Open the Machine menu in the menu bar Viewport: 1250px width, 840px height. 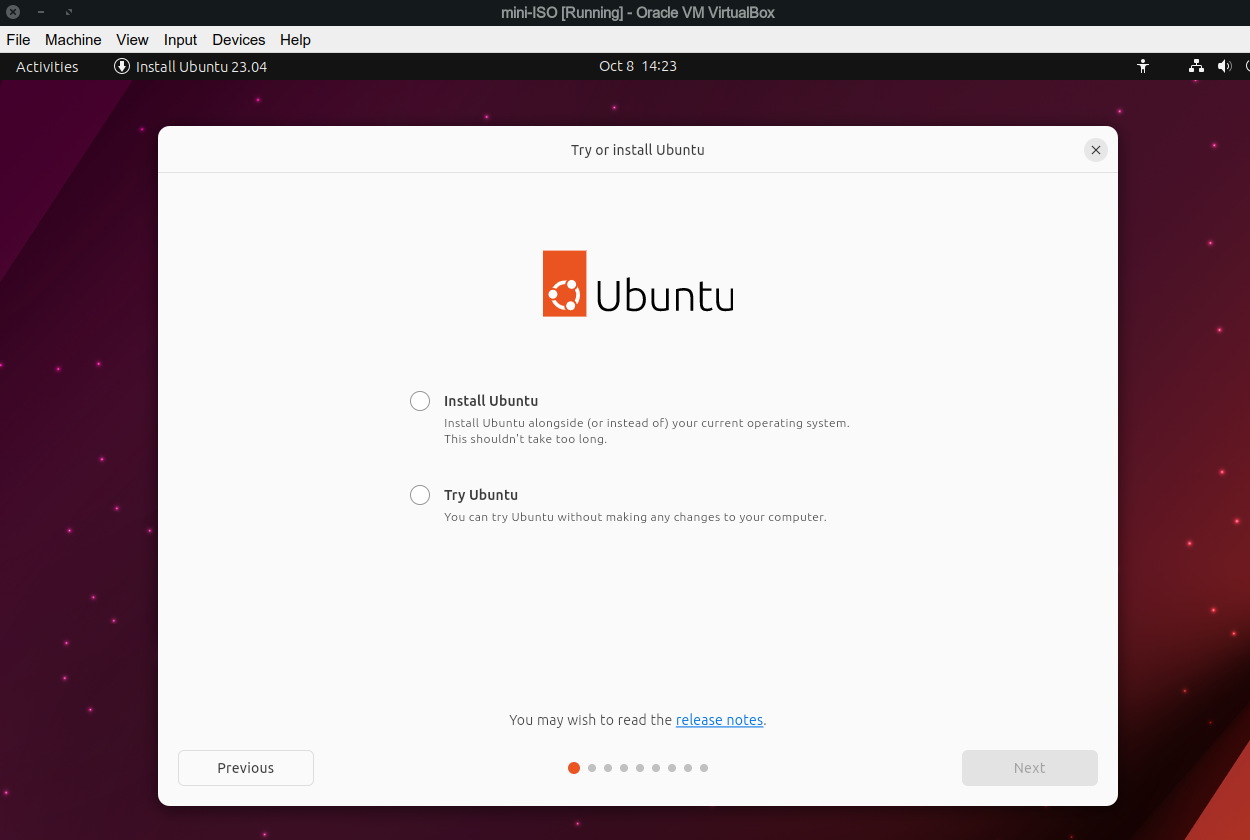click(72, 40)
